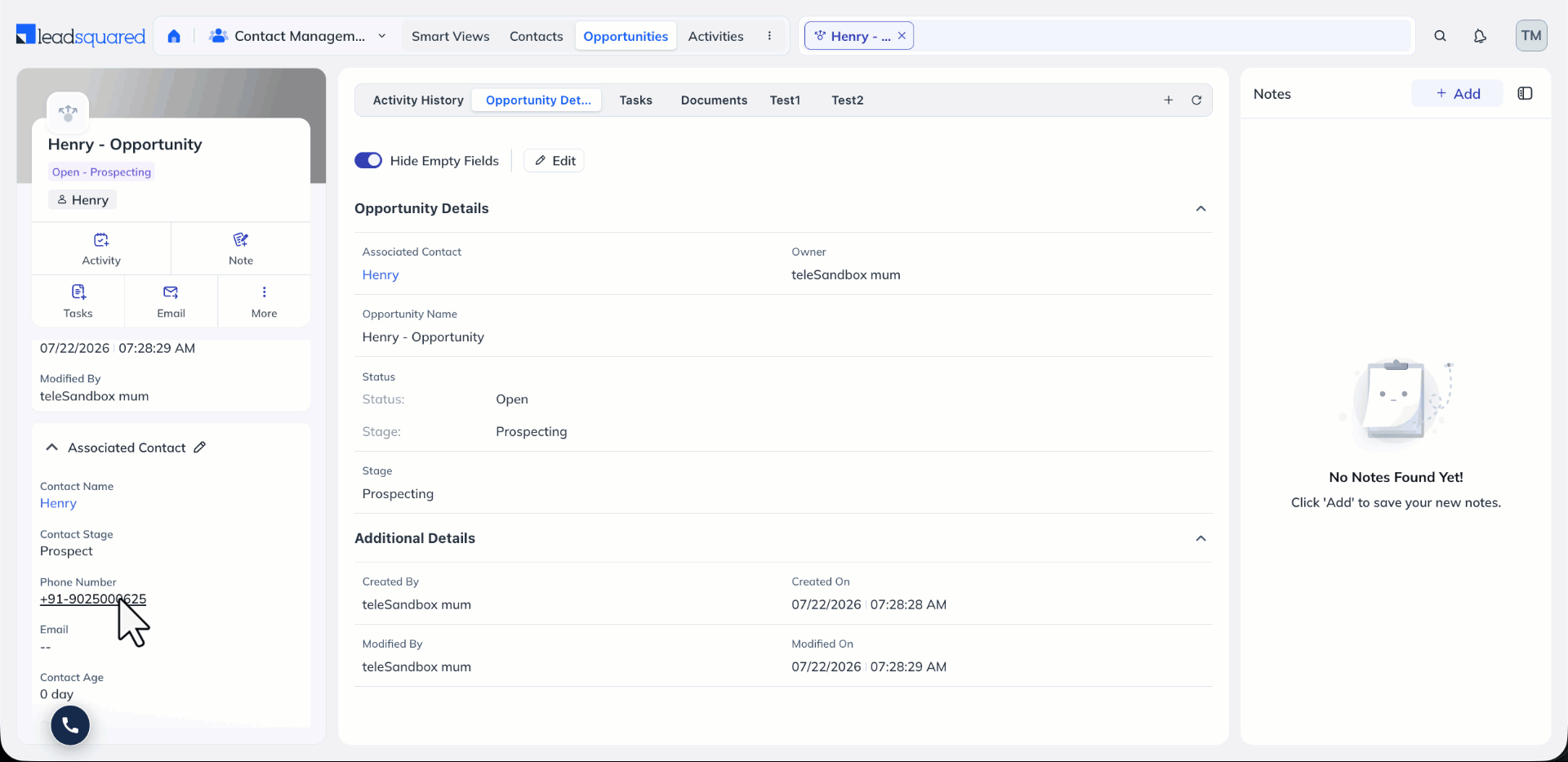Click the floating phone call button
The height and width of the screenshot is (762, 1568).
point(70,725)
